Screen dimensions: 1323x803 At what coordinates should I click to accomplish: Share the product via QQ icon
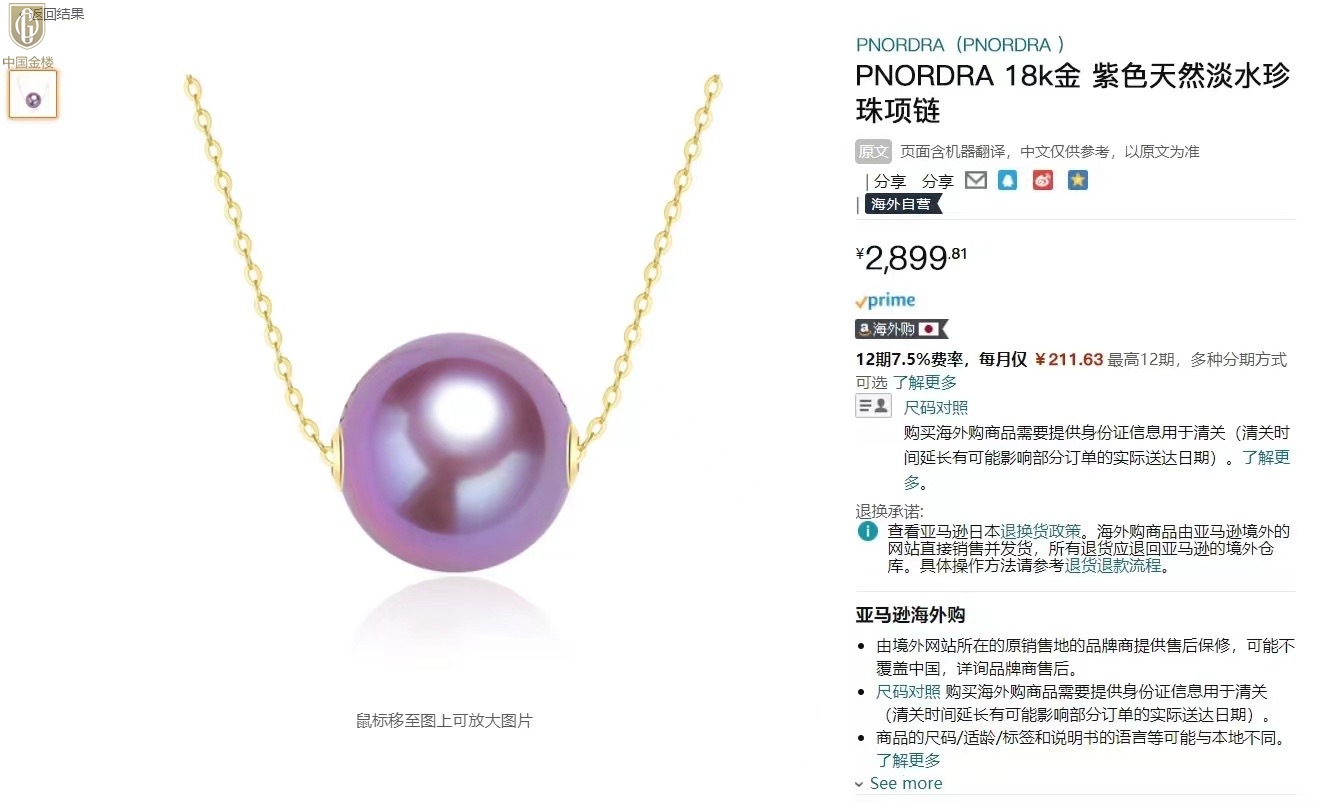(1008, 180)
